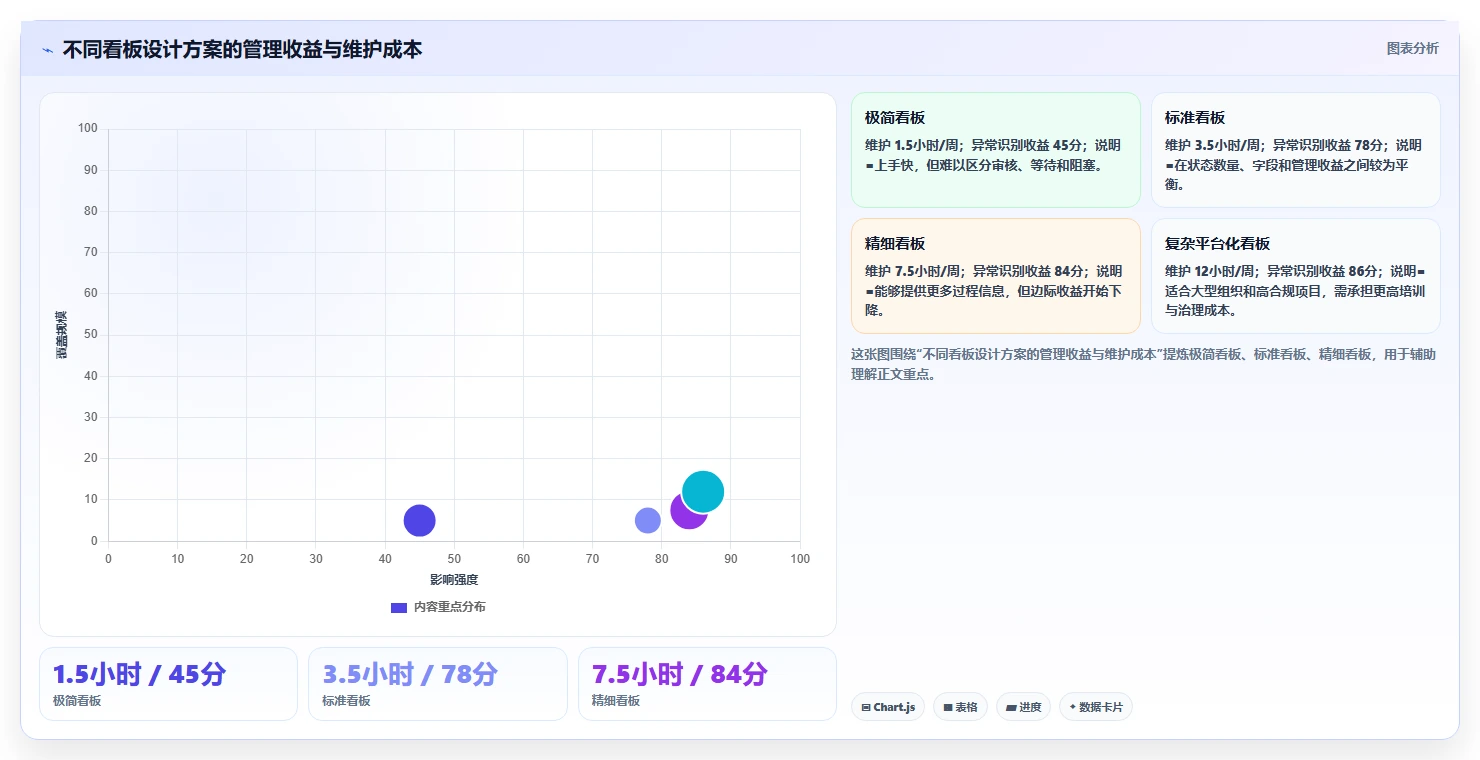The image size is (1480, 760).
Task: Click the 维护 3.5小时/周 description text
Action: click(1293, 164)
